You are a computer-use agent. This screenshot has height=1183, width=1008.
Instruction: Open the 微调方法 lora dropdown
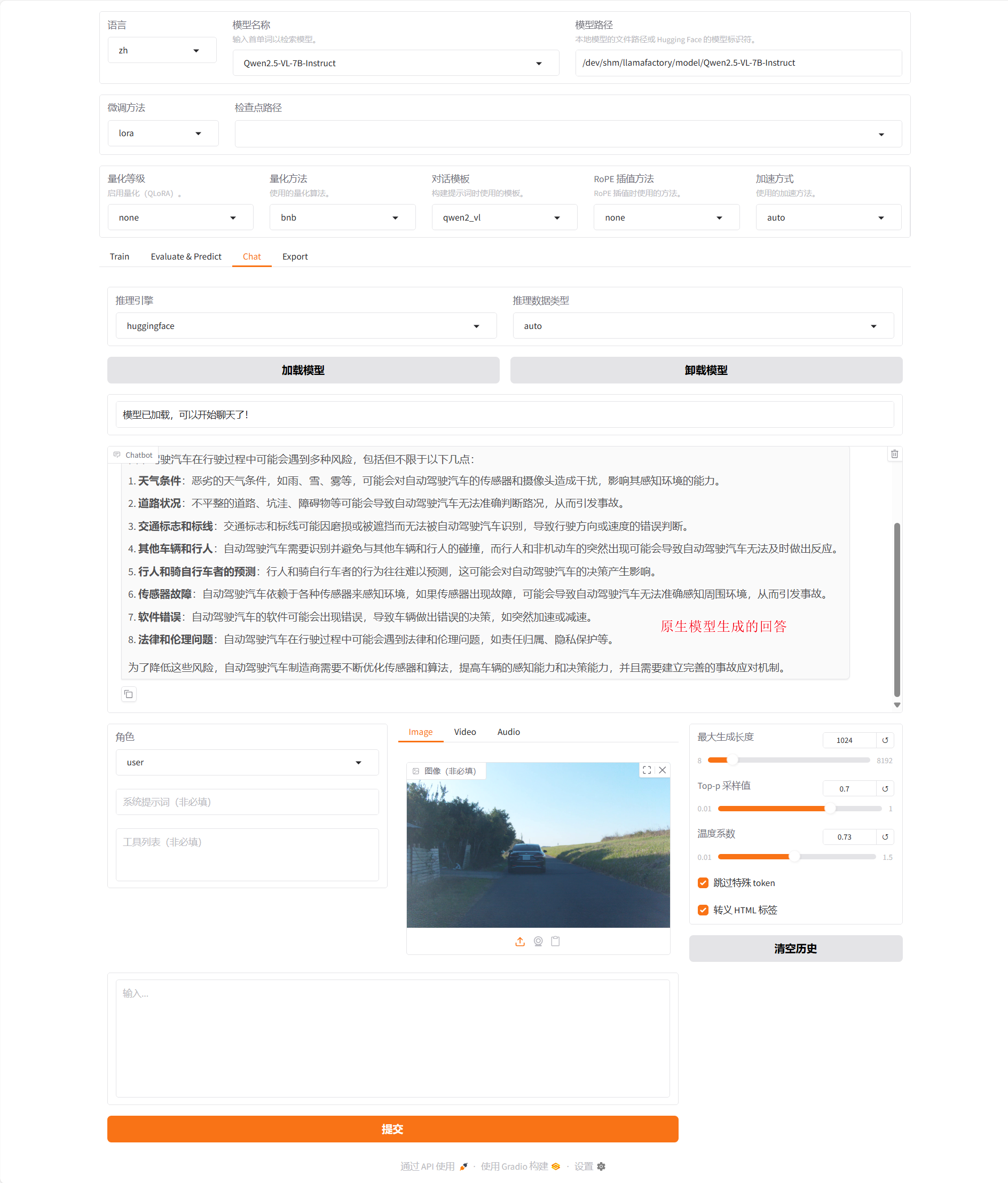tap(163, 134)
